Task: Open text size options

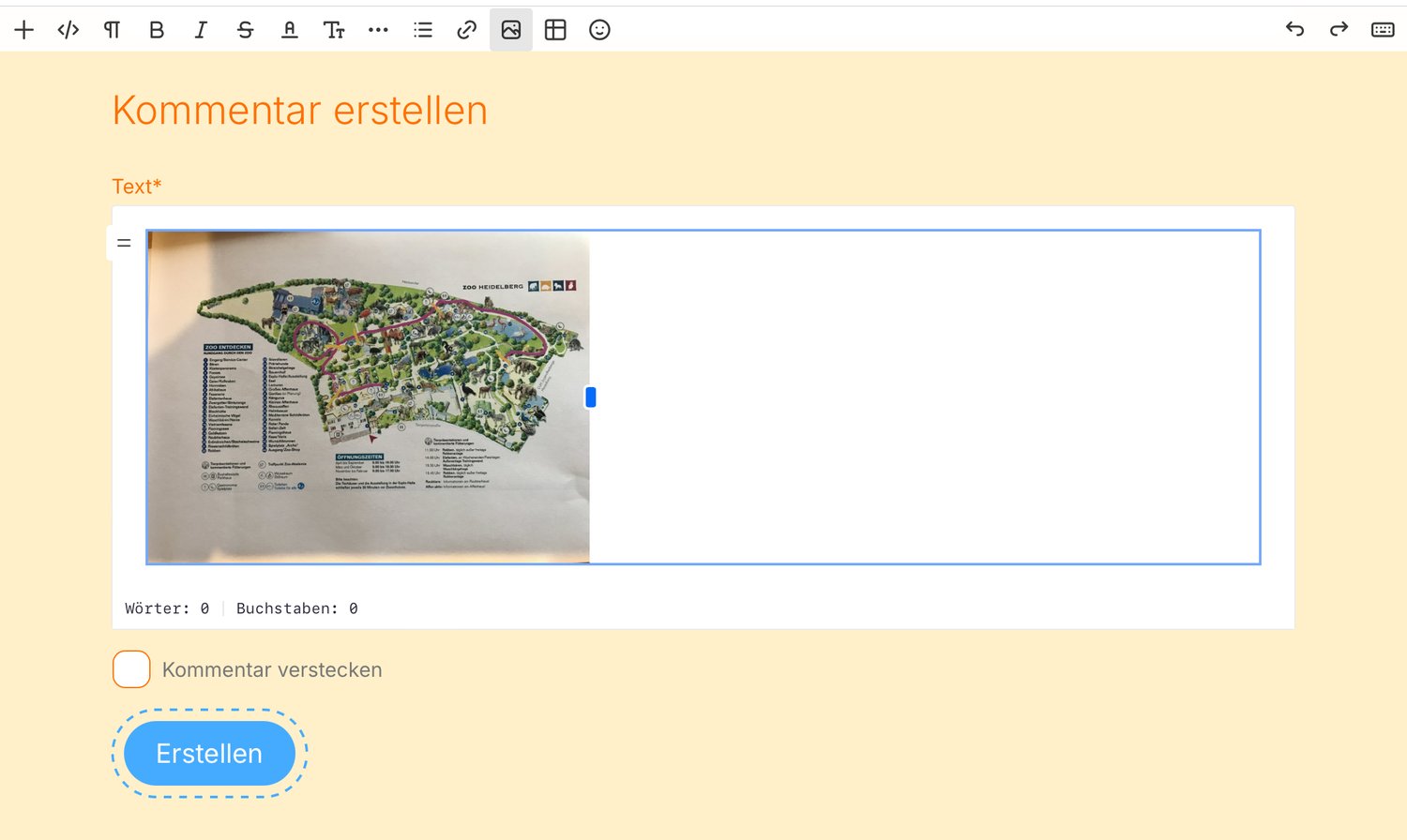Action: coord(334,30)
